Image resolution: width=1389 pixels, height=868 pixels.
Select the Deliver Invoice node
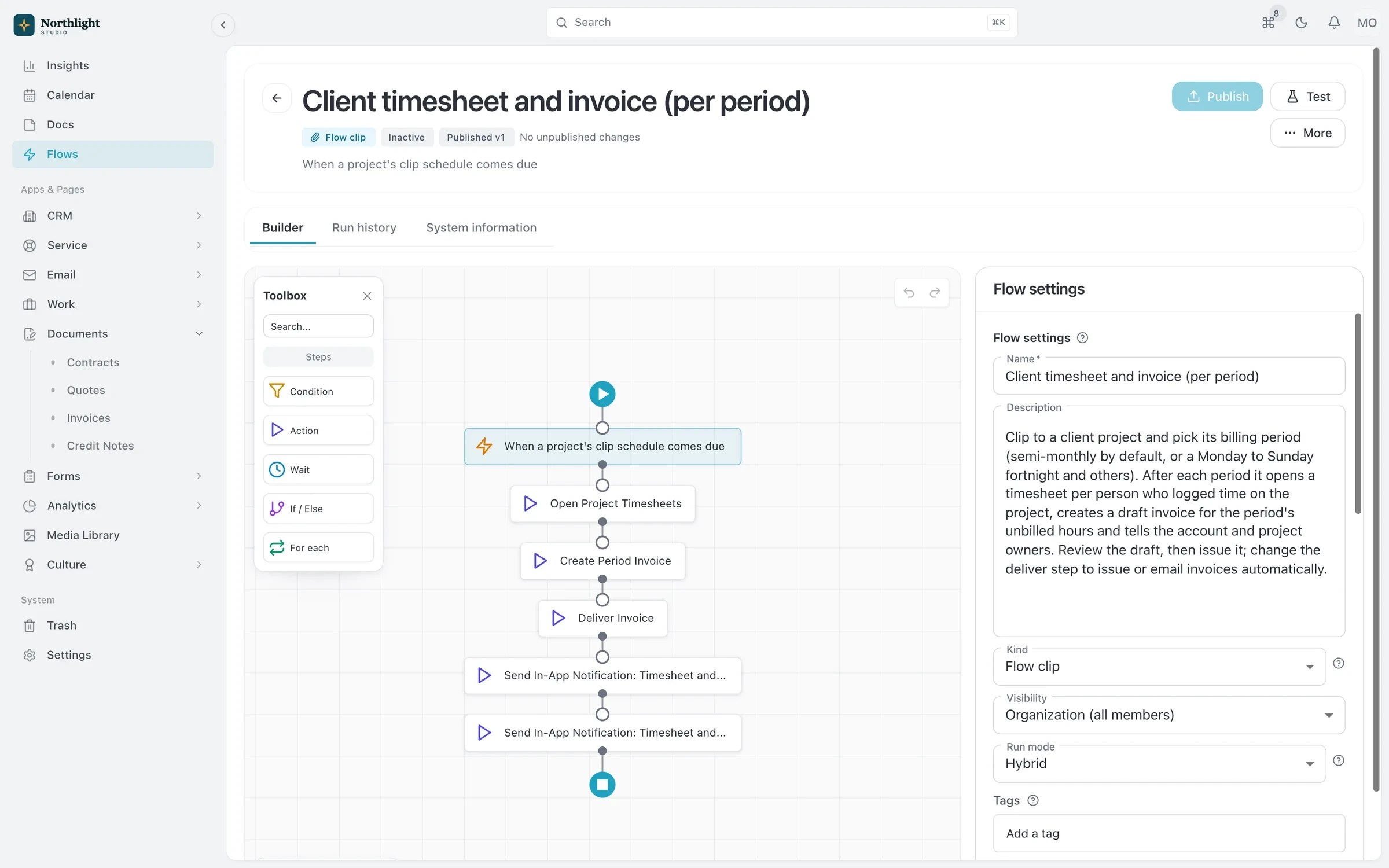(x=602, y=618)
